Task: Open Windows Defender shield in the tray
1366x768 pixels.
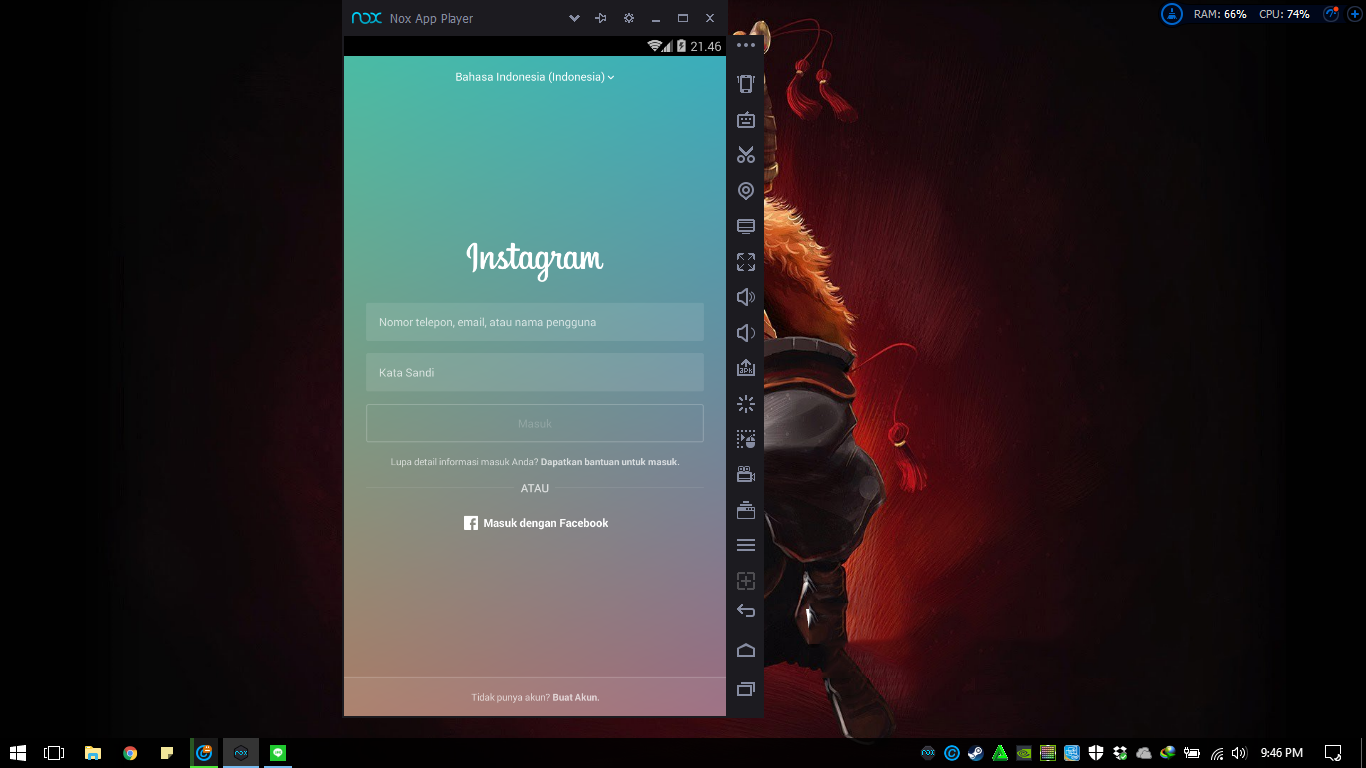Action: tap(1096, 753)
